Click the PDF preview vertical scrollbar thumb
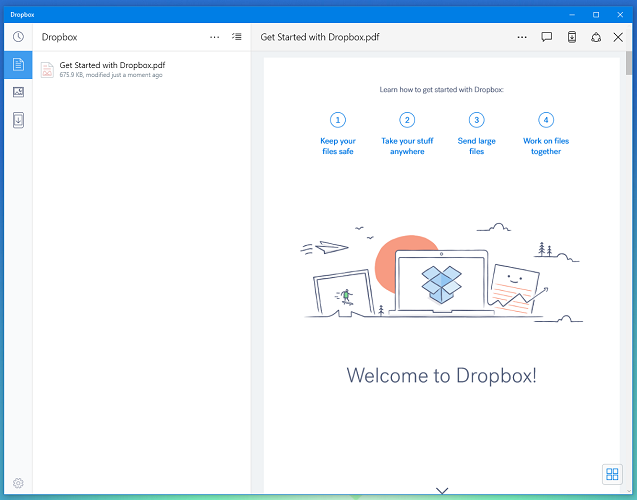 point(629,64)
